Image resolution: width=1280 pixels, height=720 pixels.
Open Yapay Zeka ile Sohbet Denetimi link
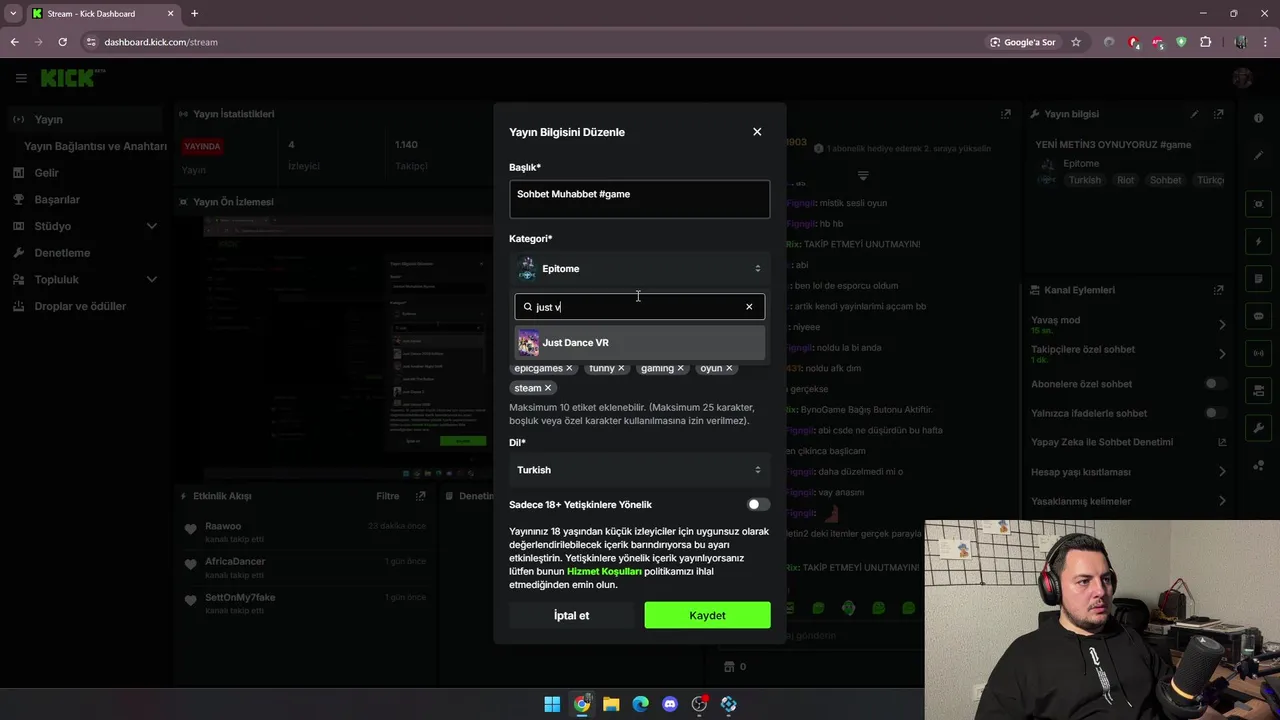click(1128, 442)
